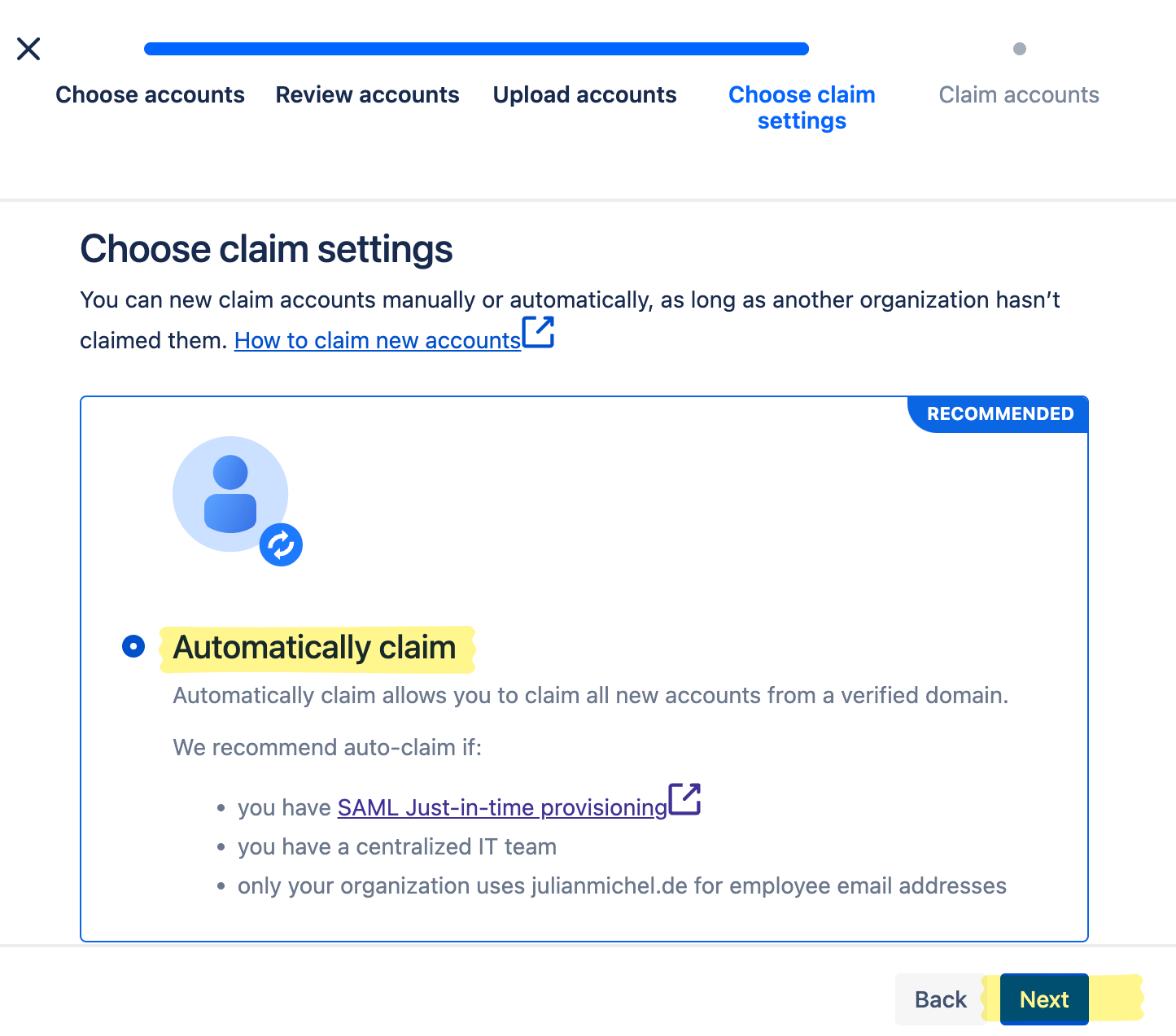Open the SAML Just-in-time provisioning link
The height and width of the screenshot is (1036, 1176).
[x=501, y=807]
